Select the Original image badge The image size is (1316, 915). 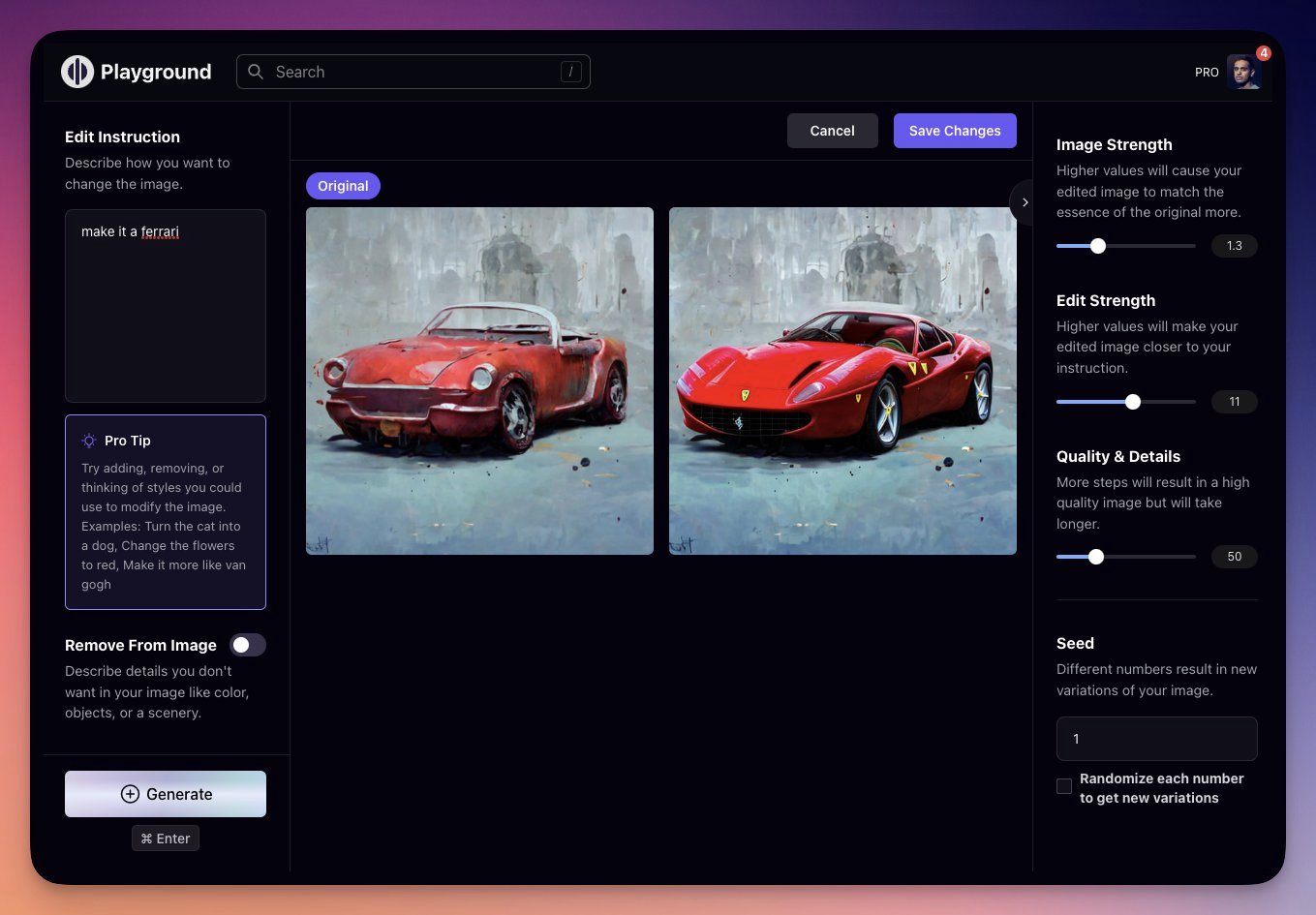tap(343, 185)
